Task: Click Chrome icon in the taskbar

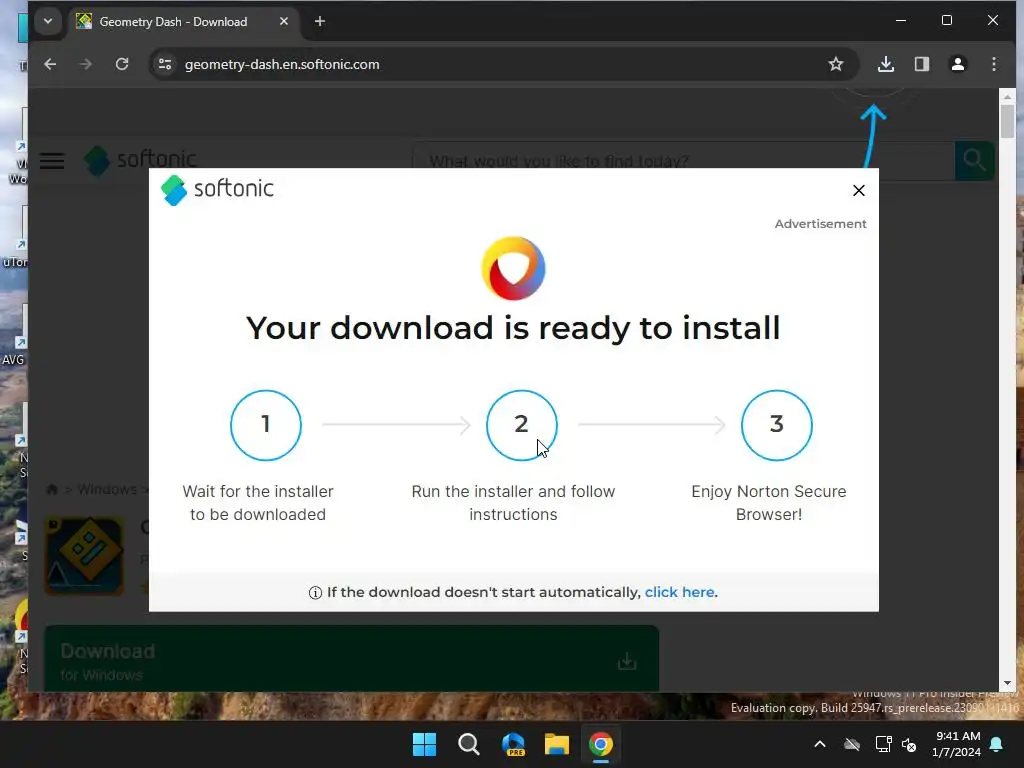Action: tap(601, 744)
